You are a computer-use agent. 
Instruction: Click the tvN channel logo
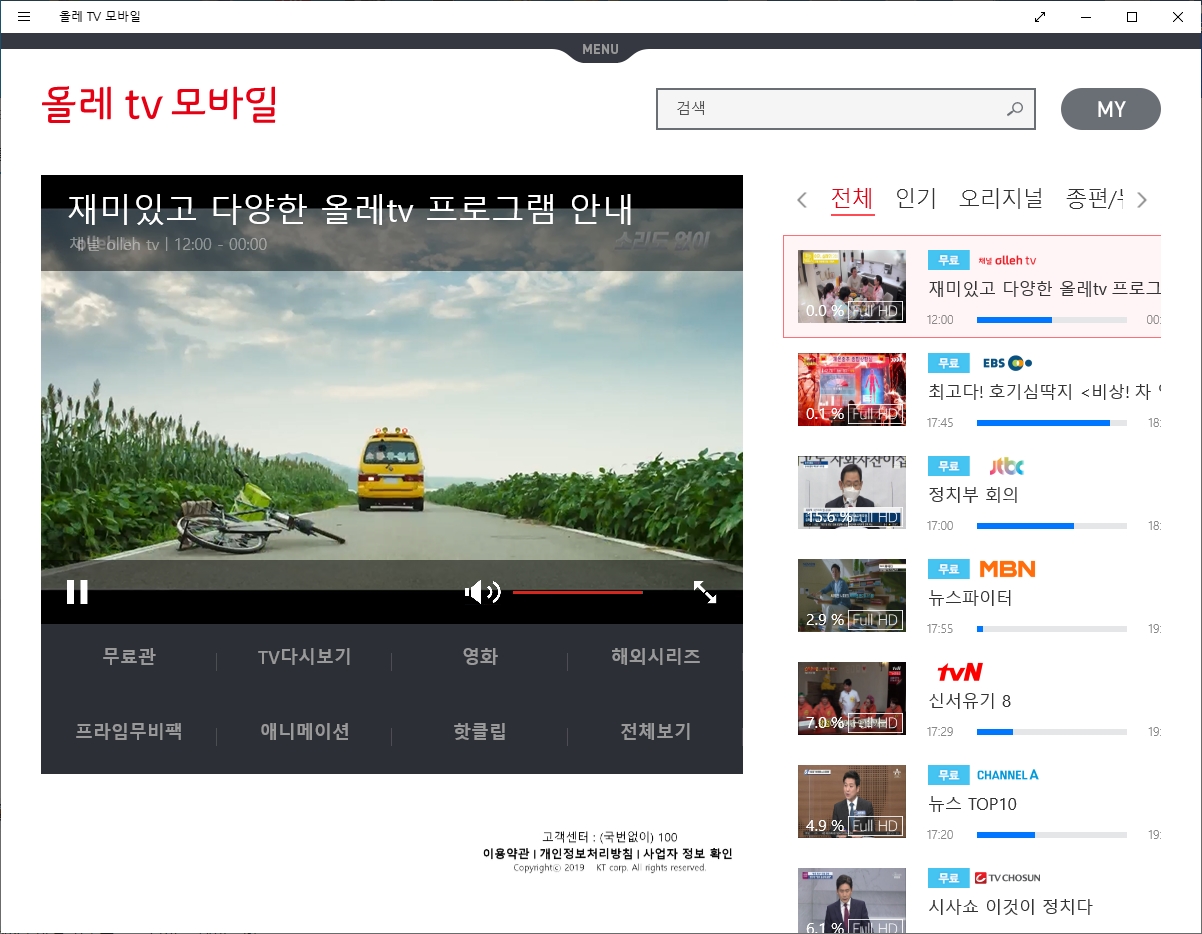[960, 671]
